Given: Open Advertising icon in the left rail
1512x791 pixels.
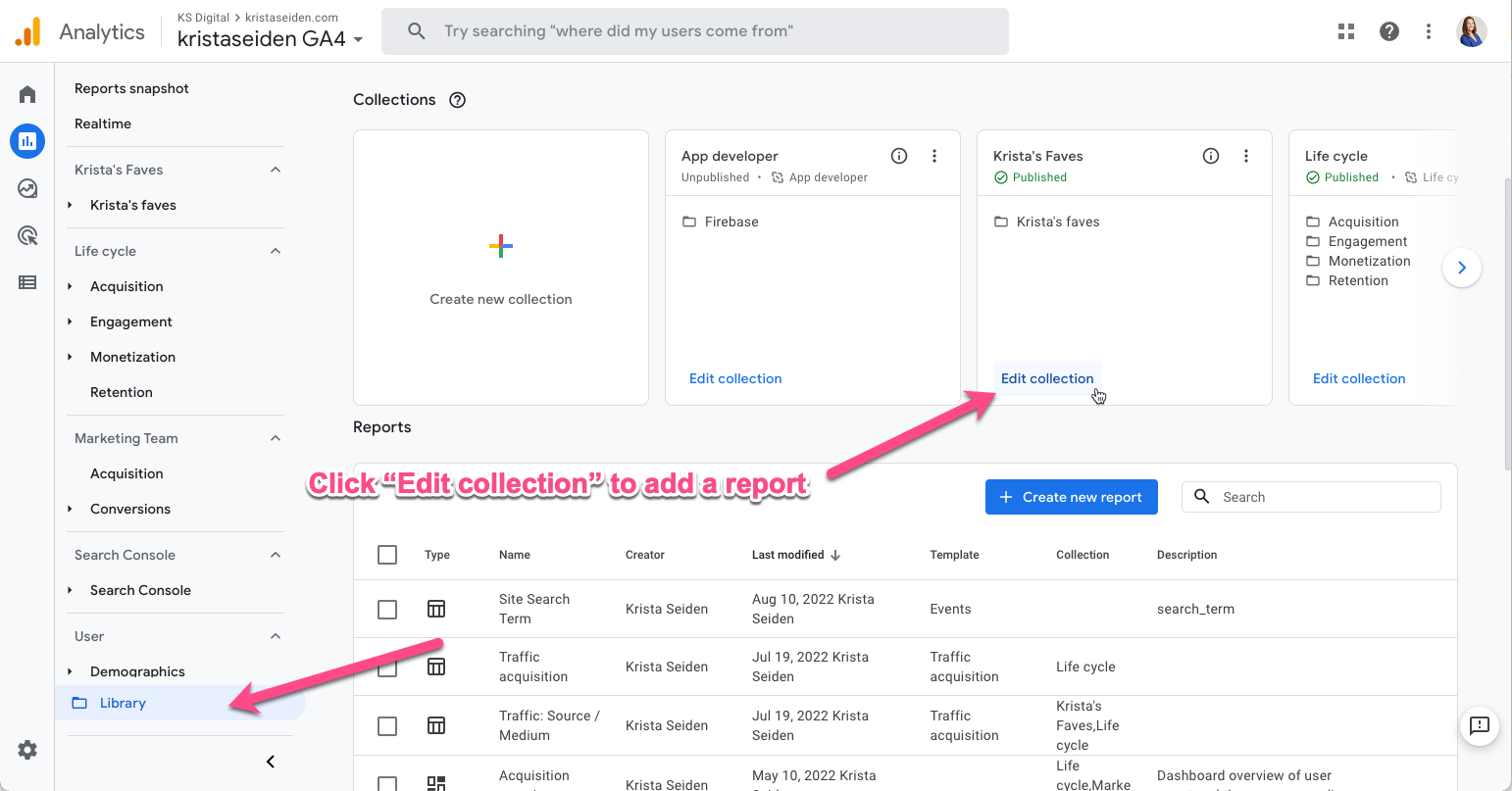Looking at the screenshot, I should coord(27,235).
